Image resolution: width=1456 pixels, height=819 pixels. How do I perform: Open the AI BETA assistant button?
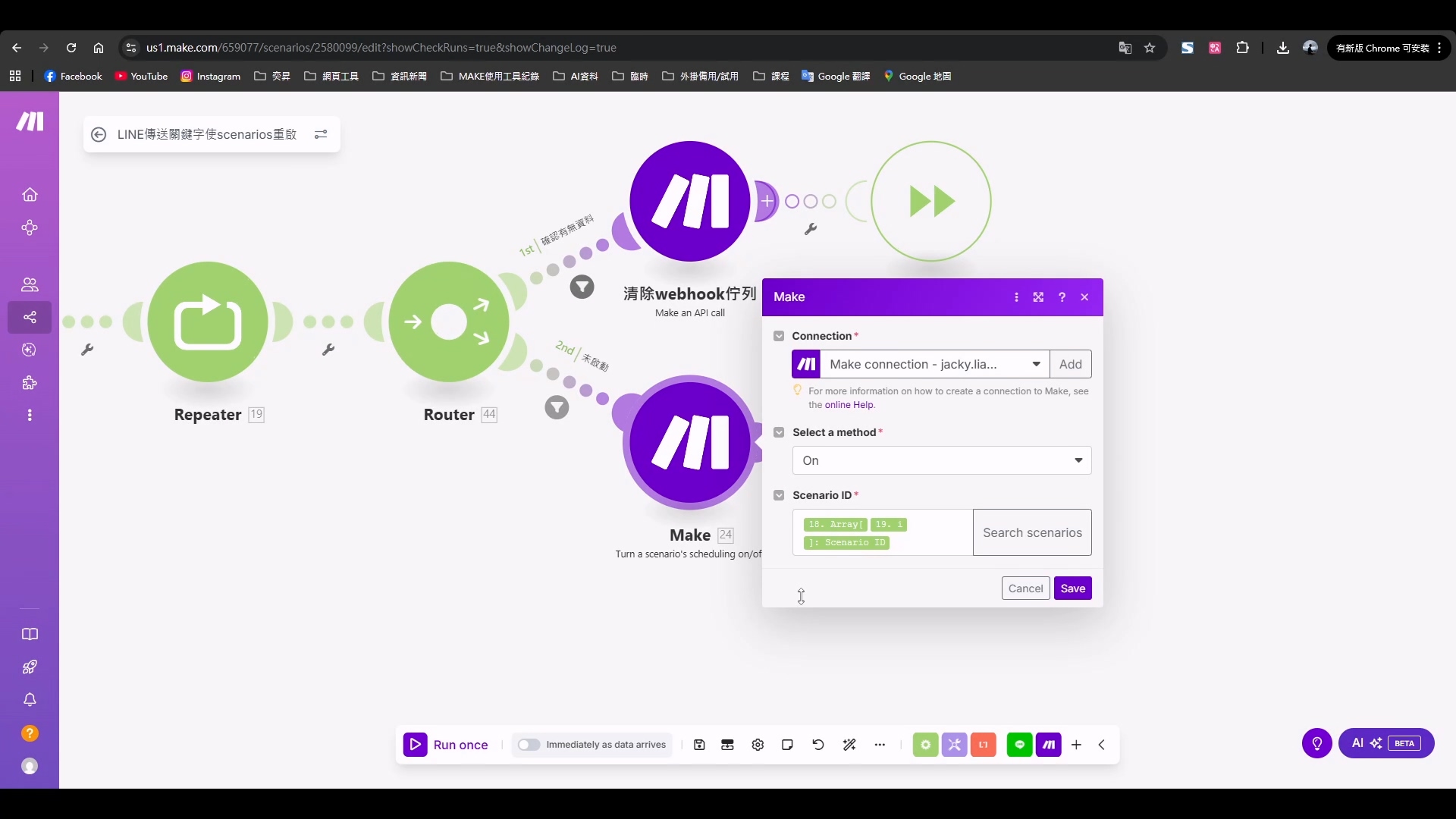[x=1386, y=743]
